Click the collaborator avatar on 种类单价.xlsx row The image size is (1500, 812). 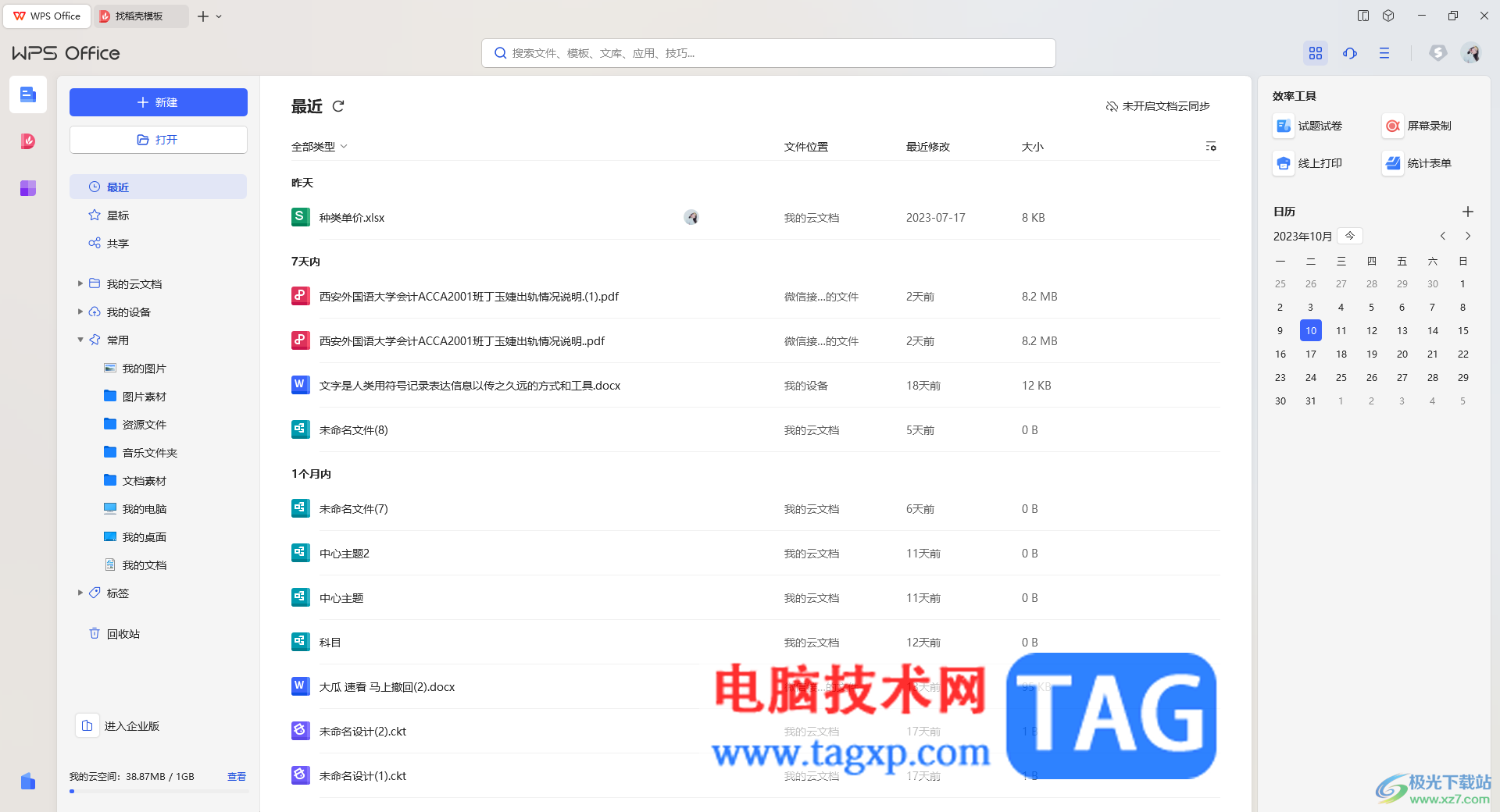(691, 218)
